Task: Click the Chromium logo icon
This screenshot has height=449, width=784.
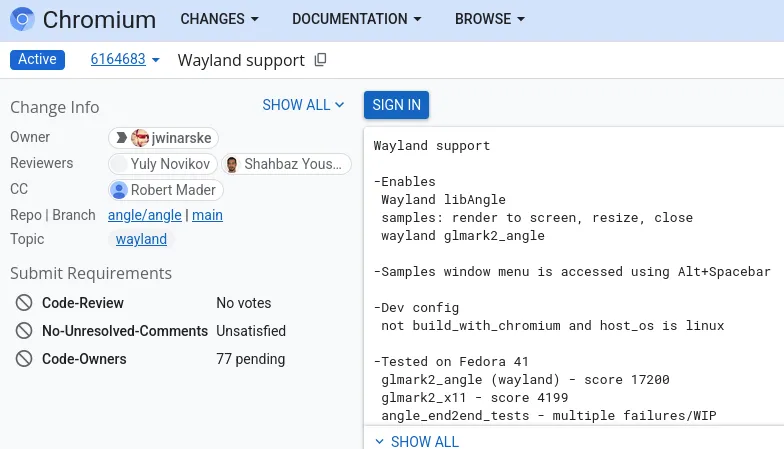Action: 22,19
